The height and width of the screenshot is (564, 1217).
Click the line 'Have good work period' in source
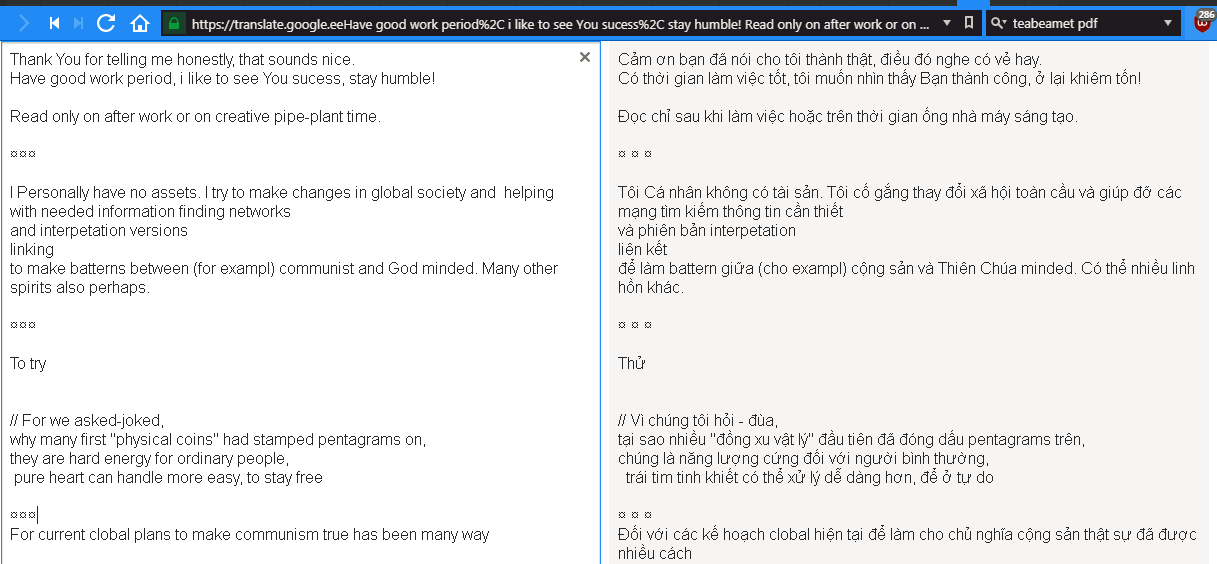222,79
